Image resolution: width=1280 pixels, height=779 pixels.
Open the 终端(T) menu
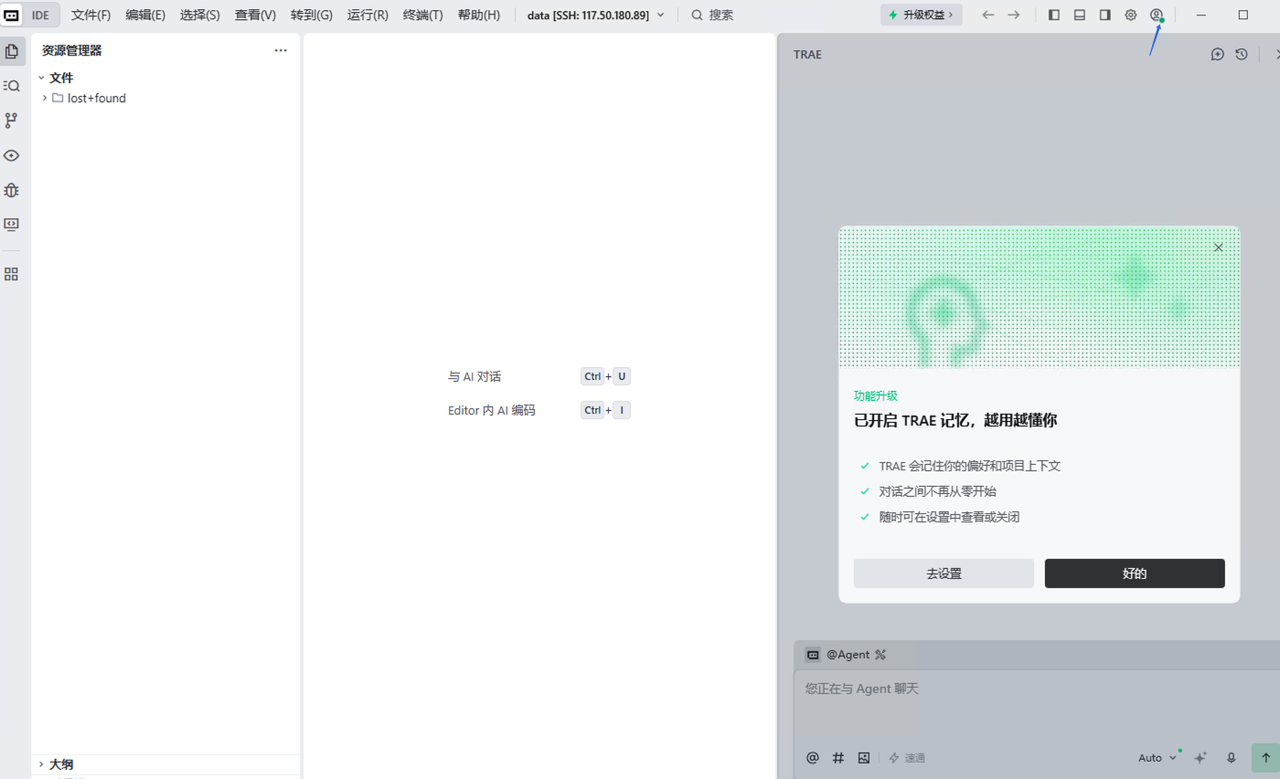coord(423,15)
